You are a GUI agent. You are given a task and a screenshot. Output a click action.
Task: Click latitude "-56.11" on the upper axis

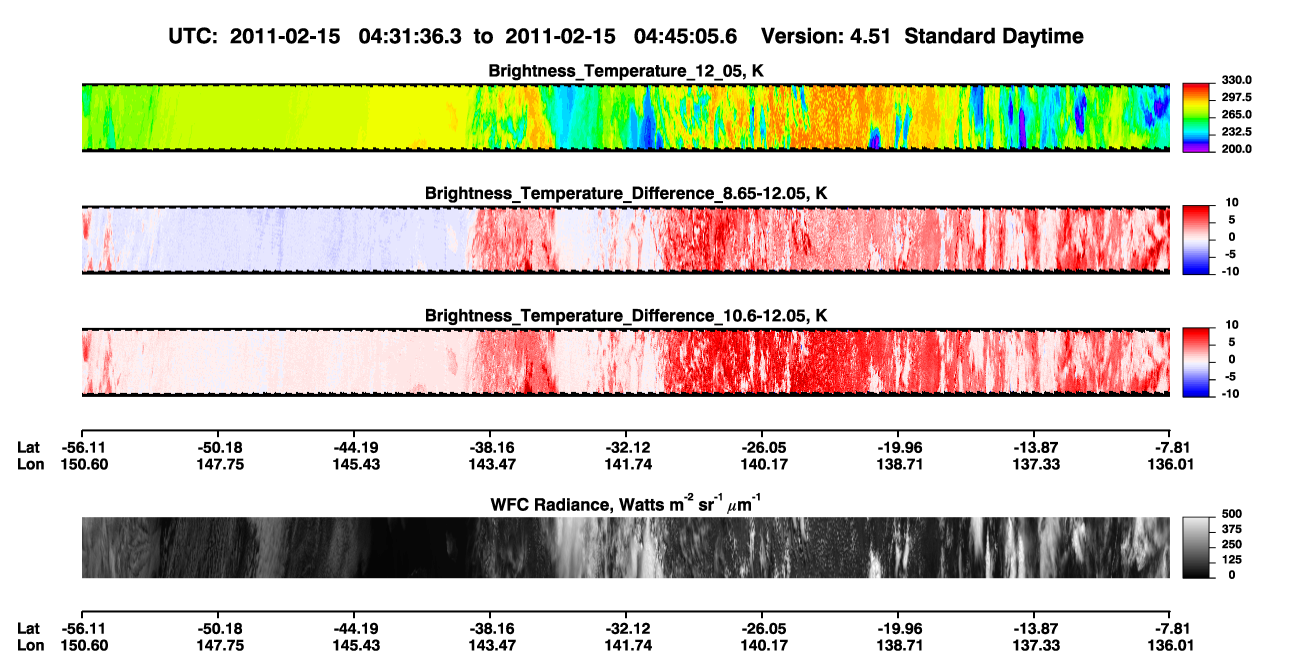tap(81, 447)
